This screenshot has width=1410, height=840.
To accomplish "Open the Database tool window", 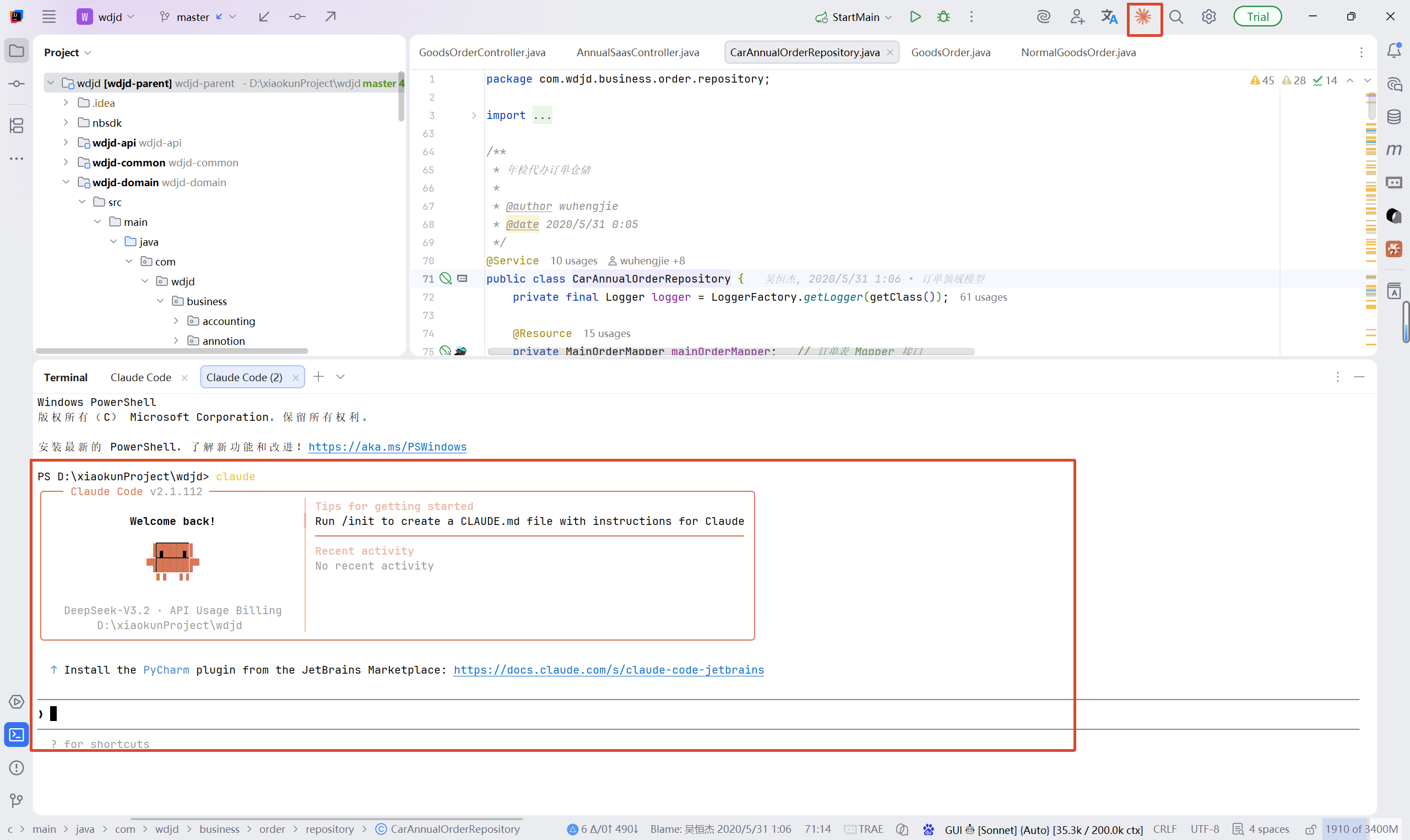I will tap(1394, 117).
